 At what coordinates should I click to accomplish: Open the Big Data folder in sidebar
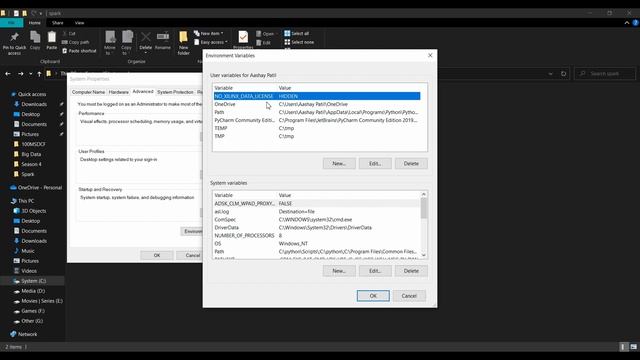(x=31, y=154)
